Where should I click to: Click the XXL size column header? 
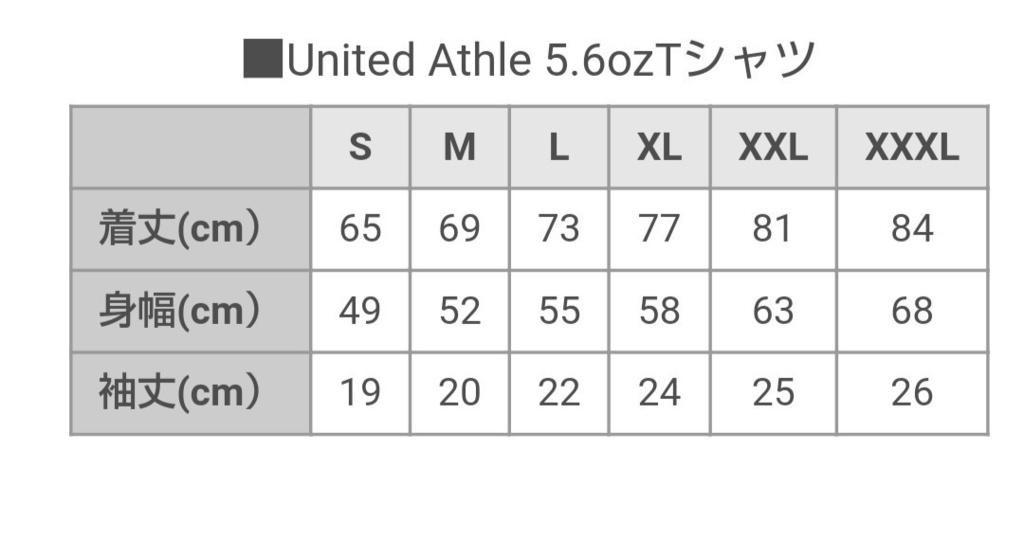click(773, 148)
